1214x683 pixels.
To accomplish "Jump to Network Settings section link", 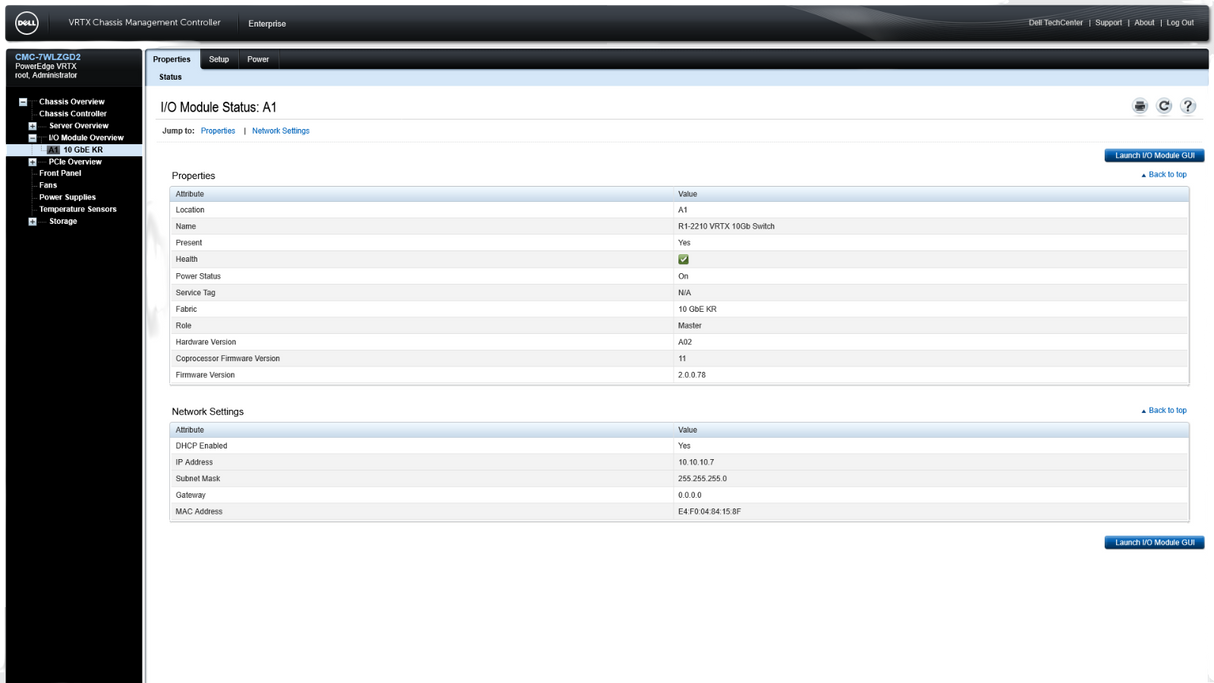I will (280, 131).
